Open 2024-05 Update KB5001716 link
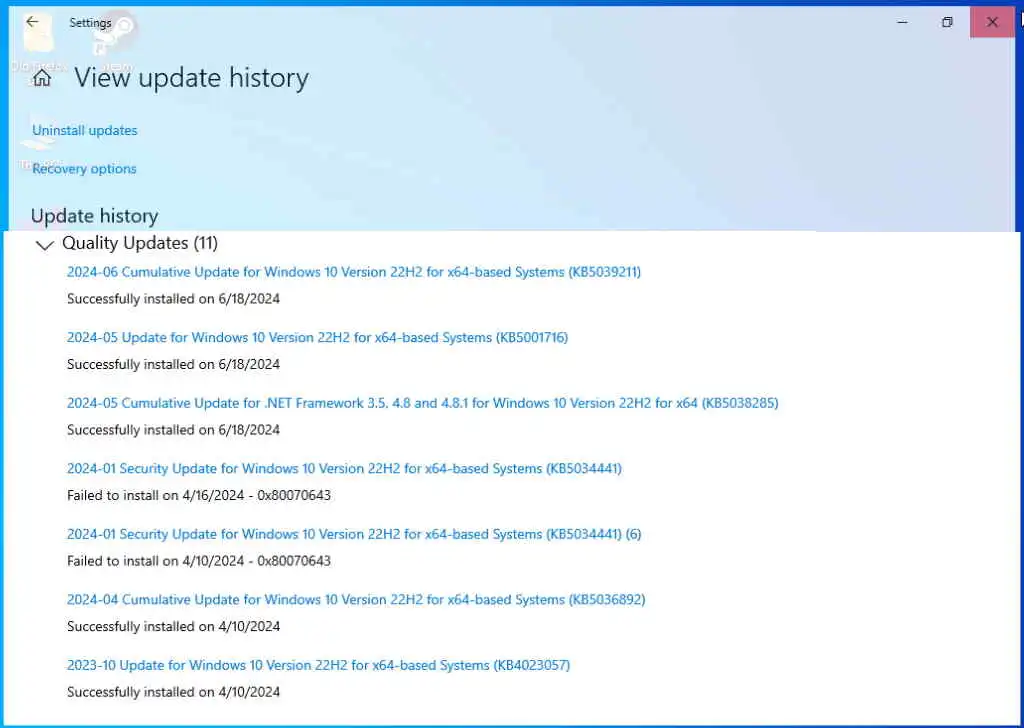The height and width of the screenshot is (728, 1024). pos(317,338)
